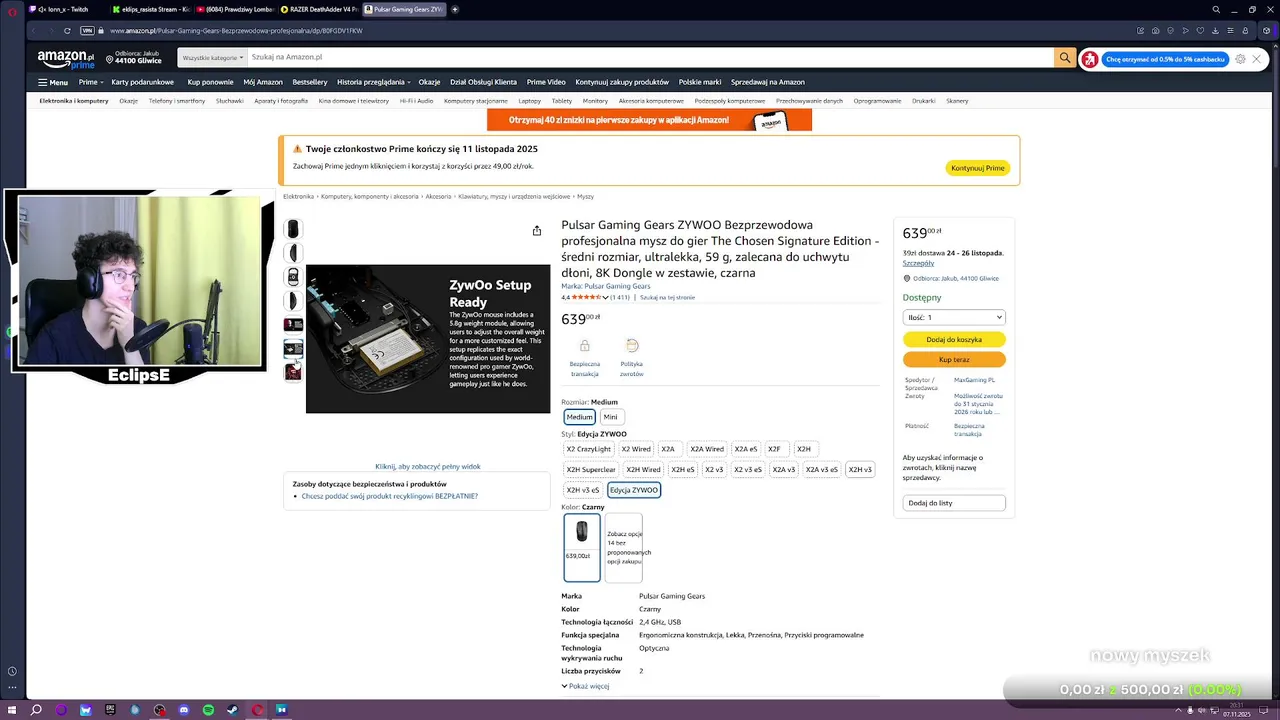Viewport: 1280px width, 720px height.
Task: Launch Steam from the taskbar
Action: [x=232, y=710]
